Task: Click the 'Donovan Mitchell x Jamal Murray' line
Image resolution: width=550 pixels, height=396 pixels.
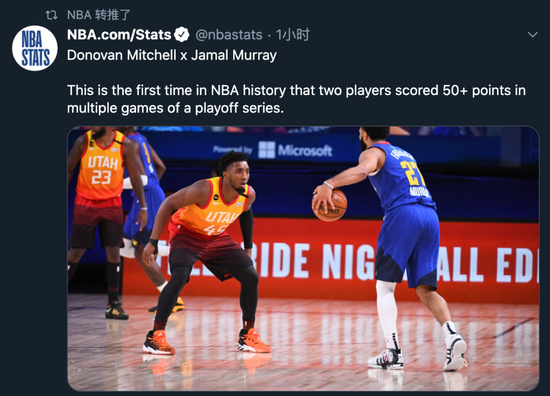Action: tap(172, 55)
